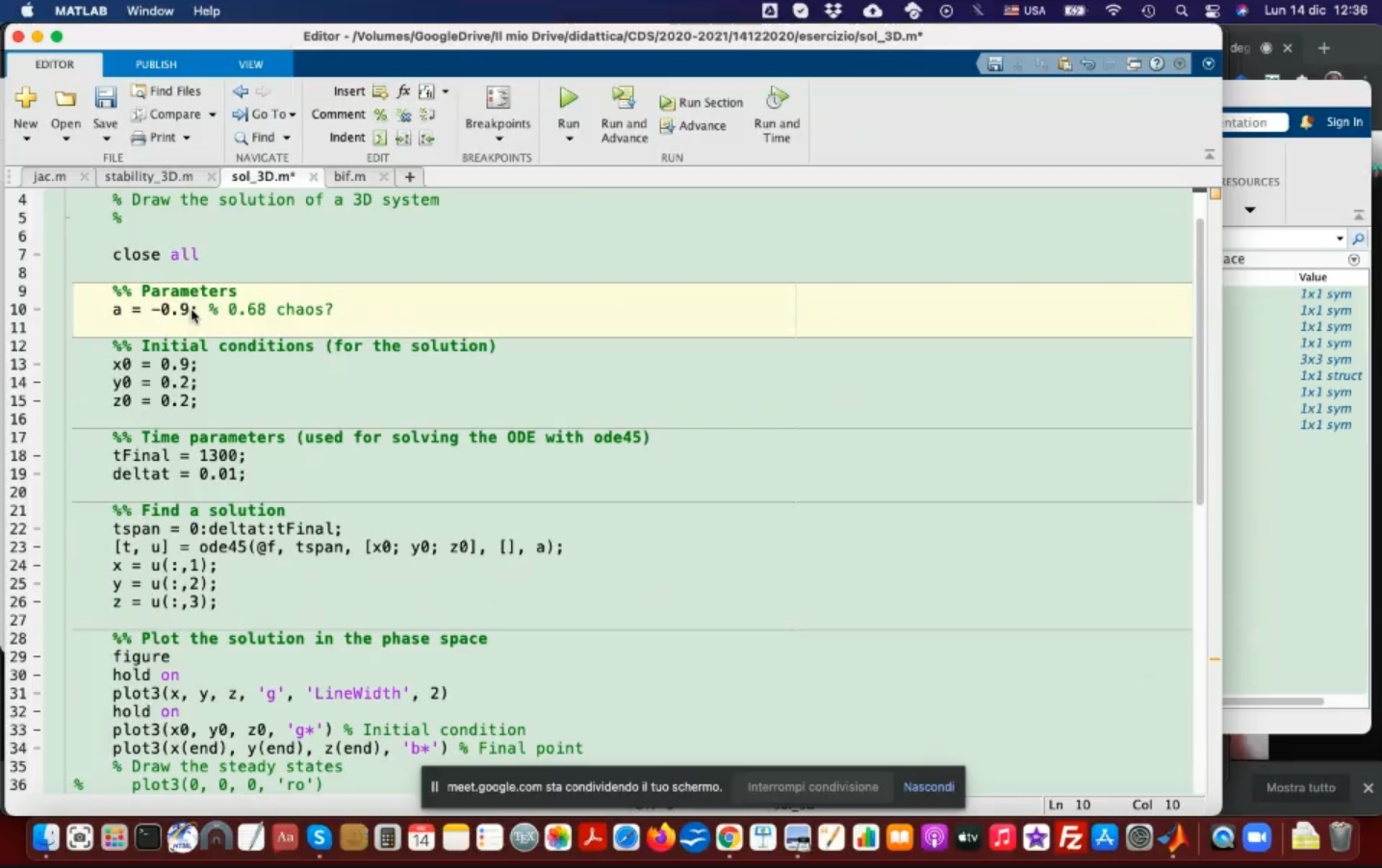Click the Run and Time icon
Viewport: 1382px width, 868px height.
[x=776, y=98]
